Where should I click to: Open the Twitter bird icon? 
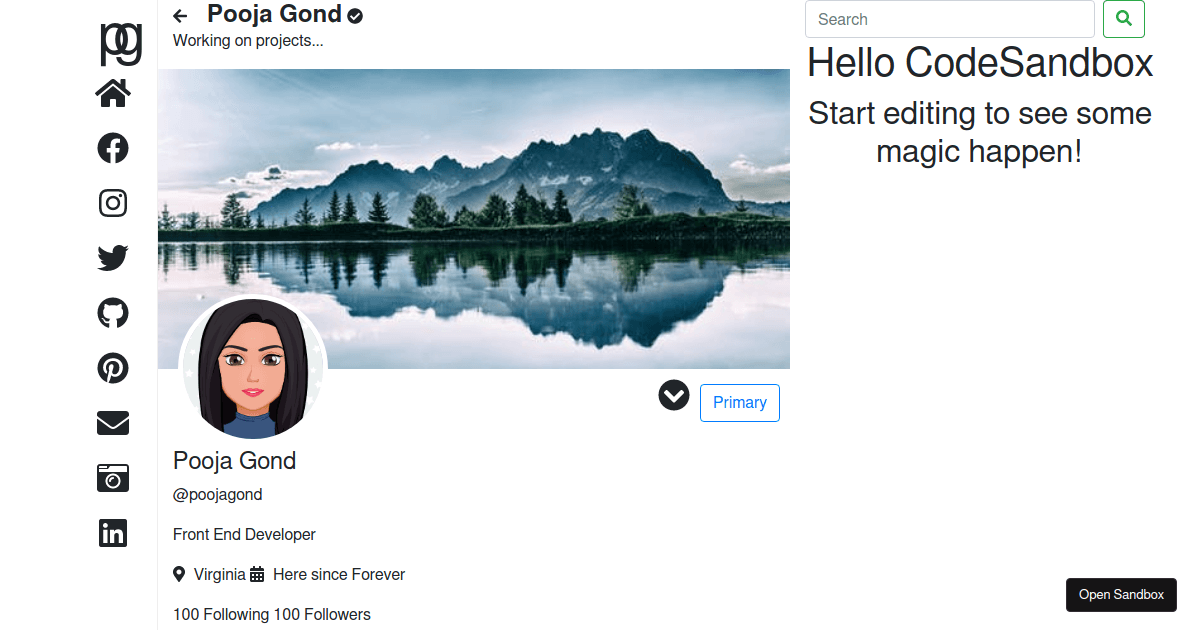113,258
